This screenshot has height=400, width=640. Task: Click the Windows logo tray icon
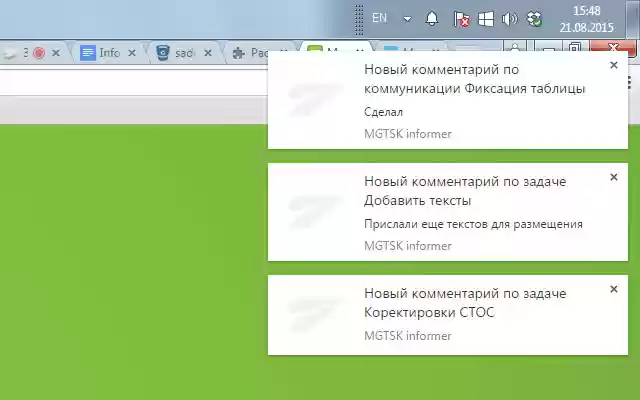[x=486, y=19]
